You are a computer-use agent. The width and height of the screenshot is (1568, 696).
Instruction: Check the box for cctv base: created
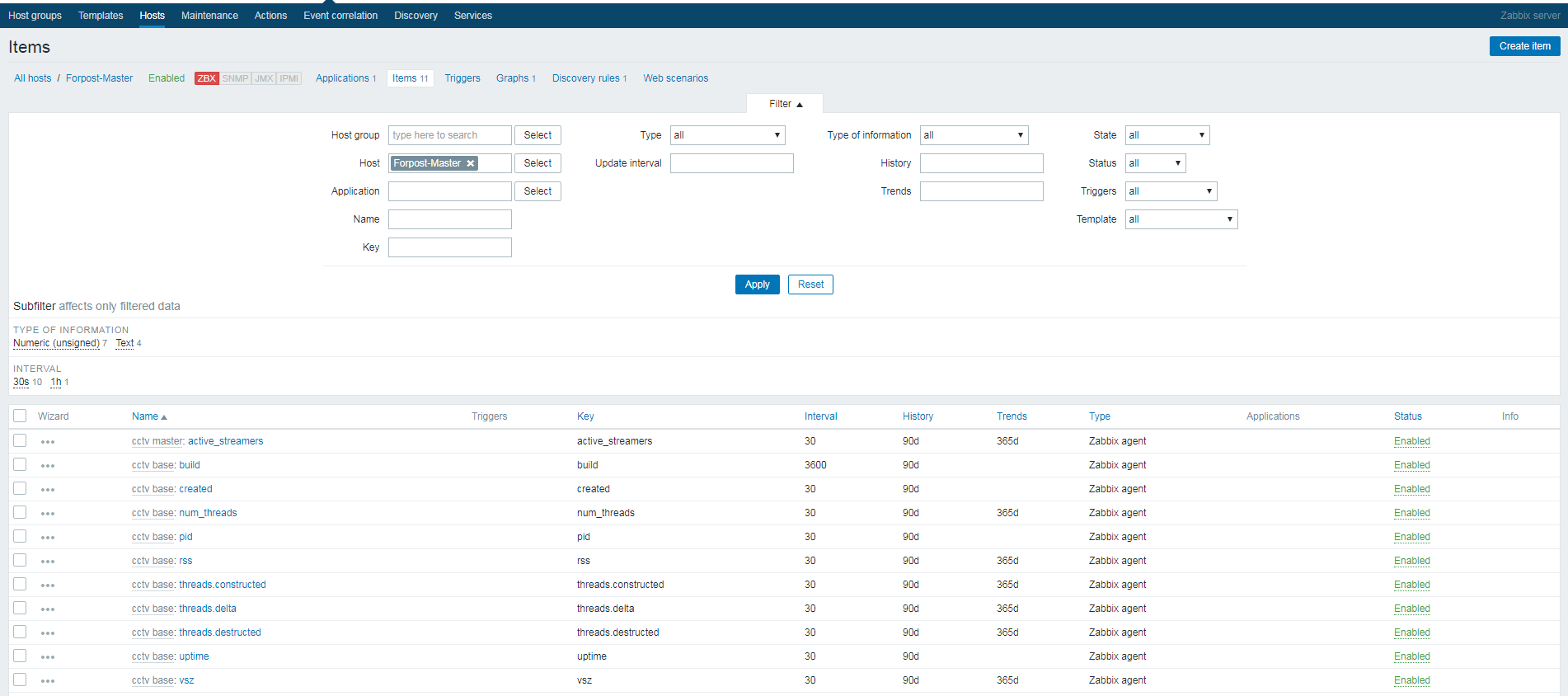tap(20, 488)
